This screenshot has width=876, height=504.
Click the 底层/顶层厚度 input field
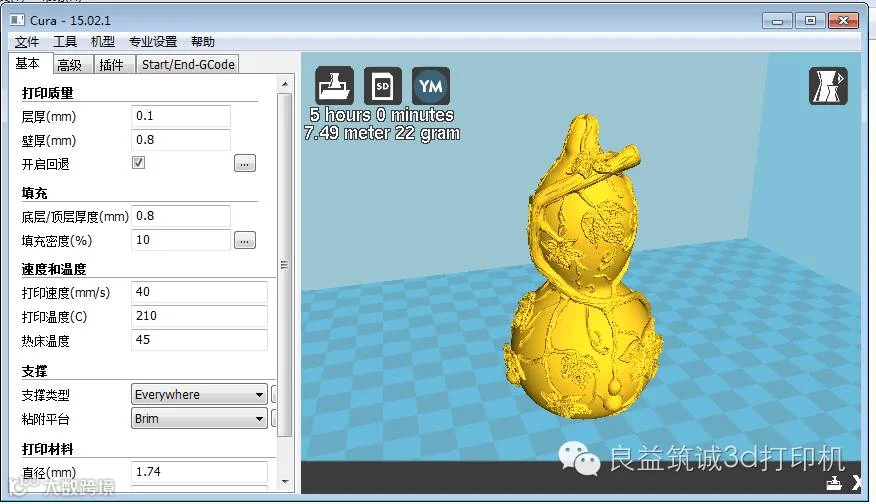[x=180, y=216]
